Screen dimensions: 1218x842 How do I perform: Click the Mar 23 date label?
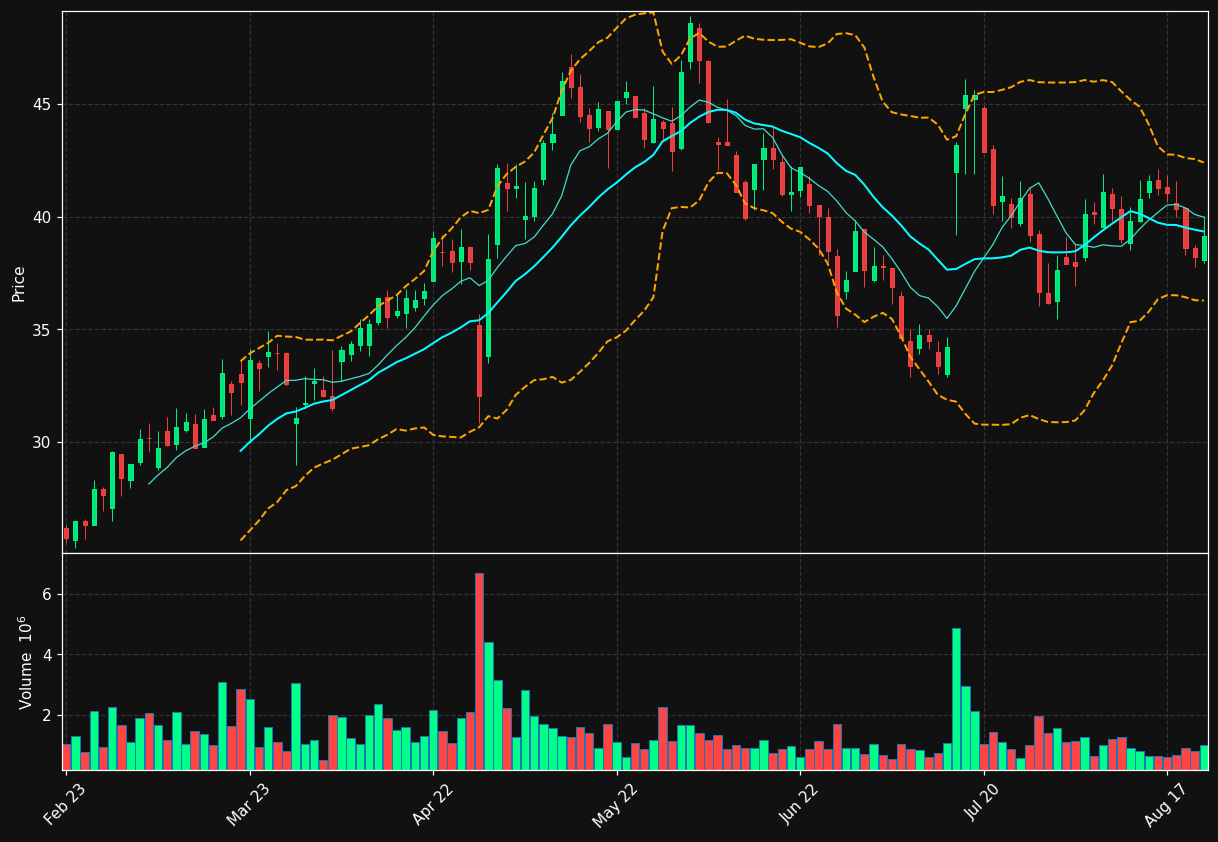[246, 807]
